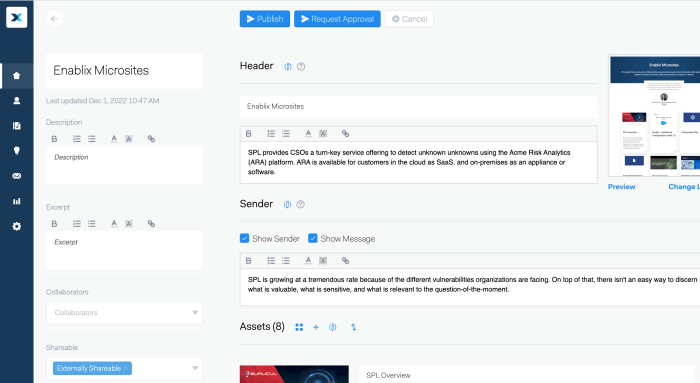Expand the Shareable dropdown arrow

coord(195,368)
